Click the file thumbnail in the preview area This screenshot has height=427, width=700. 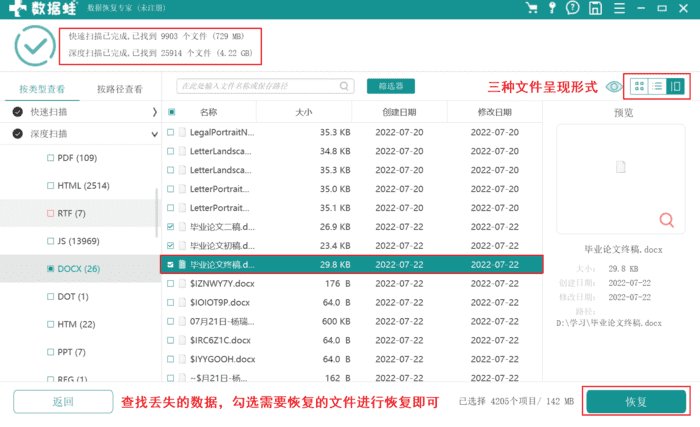(621, 167)
